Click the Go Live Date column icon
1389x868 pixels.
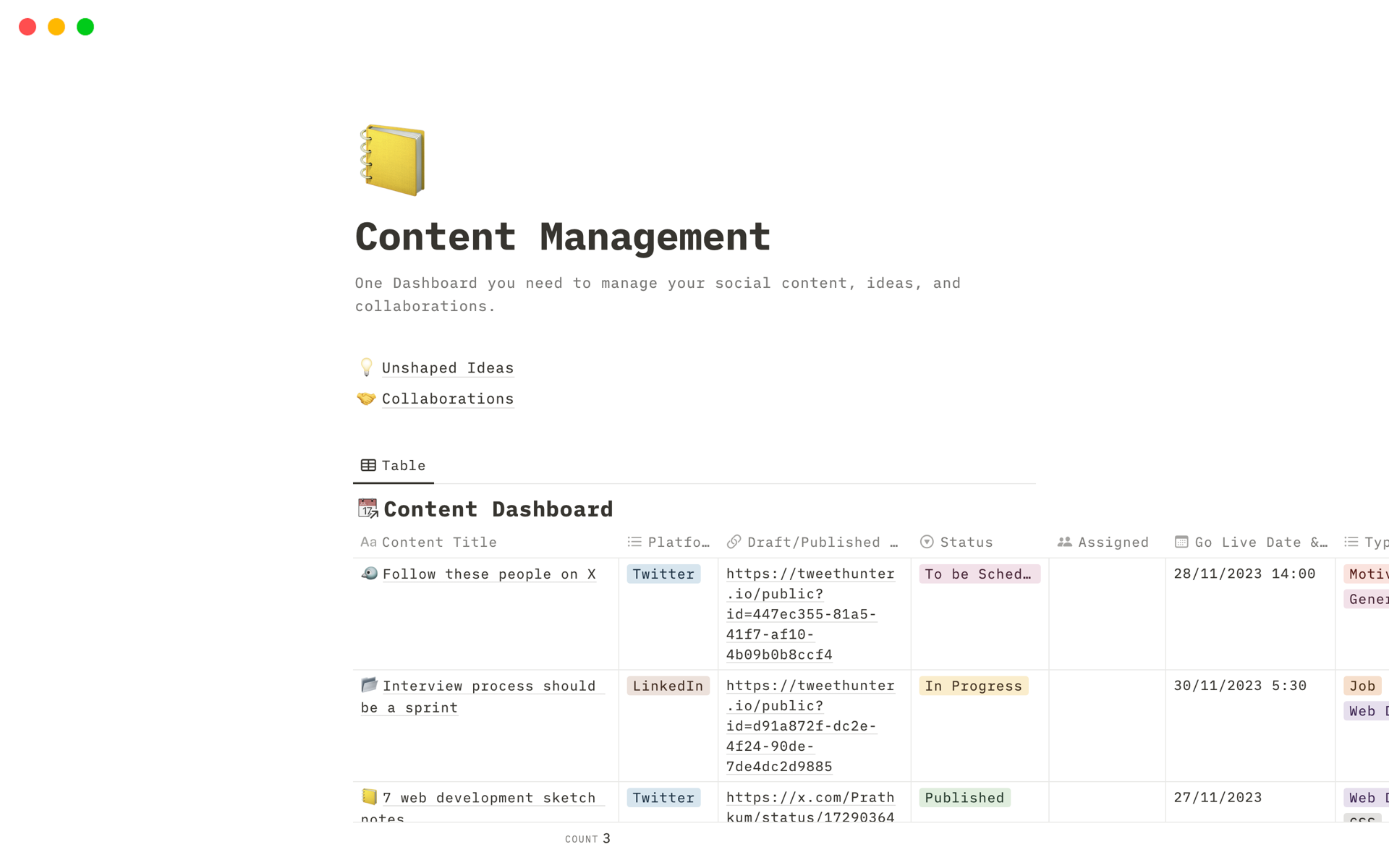coord(1181,541)
